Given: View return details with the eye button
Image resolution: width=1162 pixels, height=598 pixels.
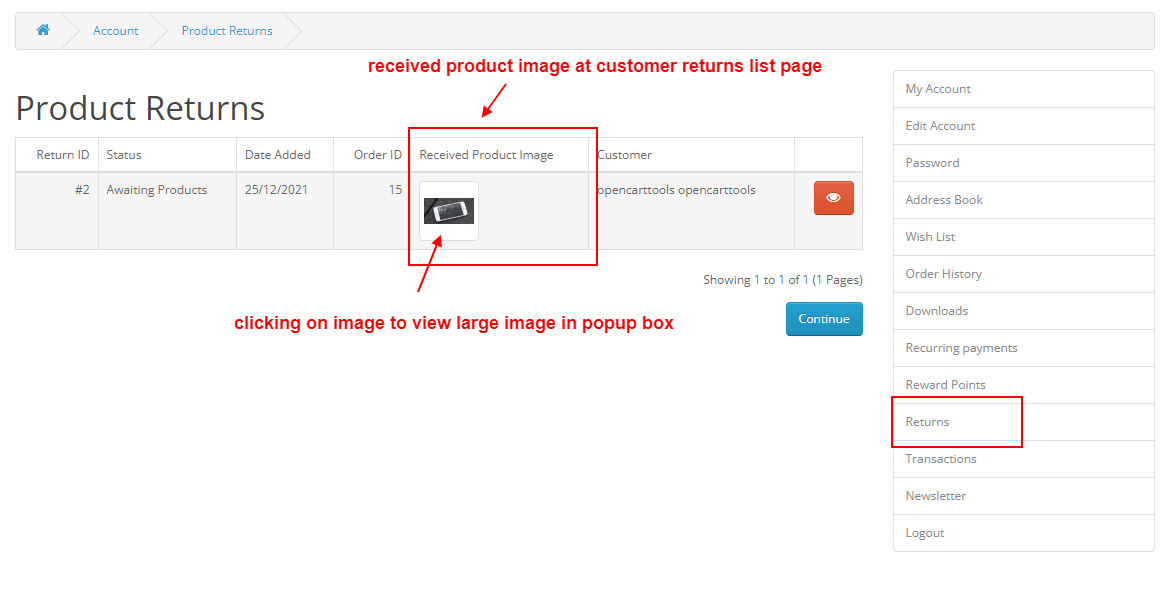Looking at the screenshot, I should click(834, 198).
